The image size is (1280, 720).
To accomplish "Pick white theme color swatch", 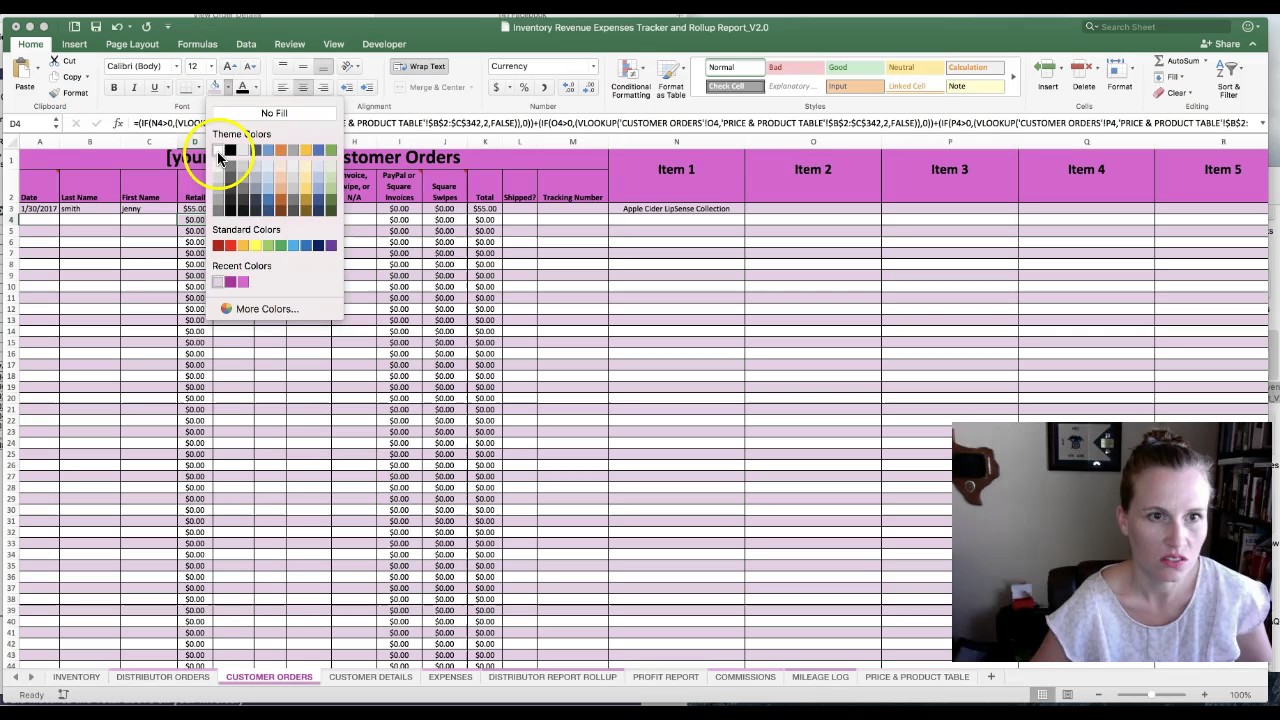I will click(218, 151).
